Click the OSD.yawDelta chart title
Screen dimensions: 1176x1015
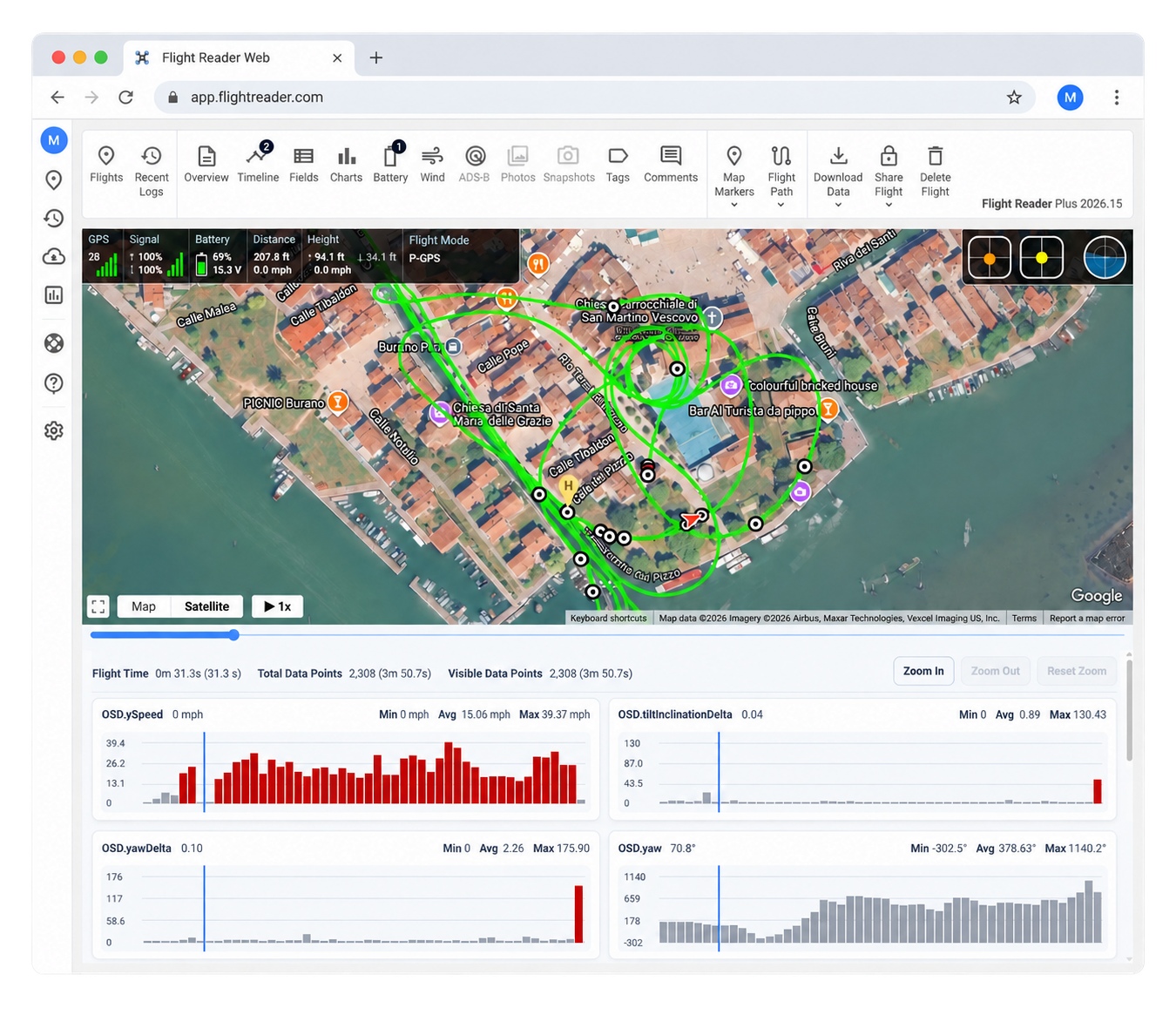(137, 848)
